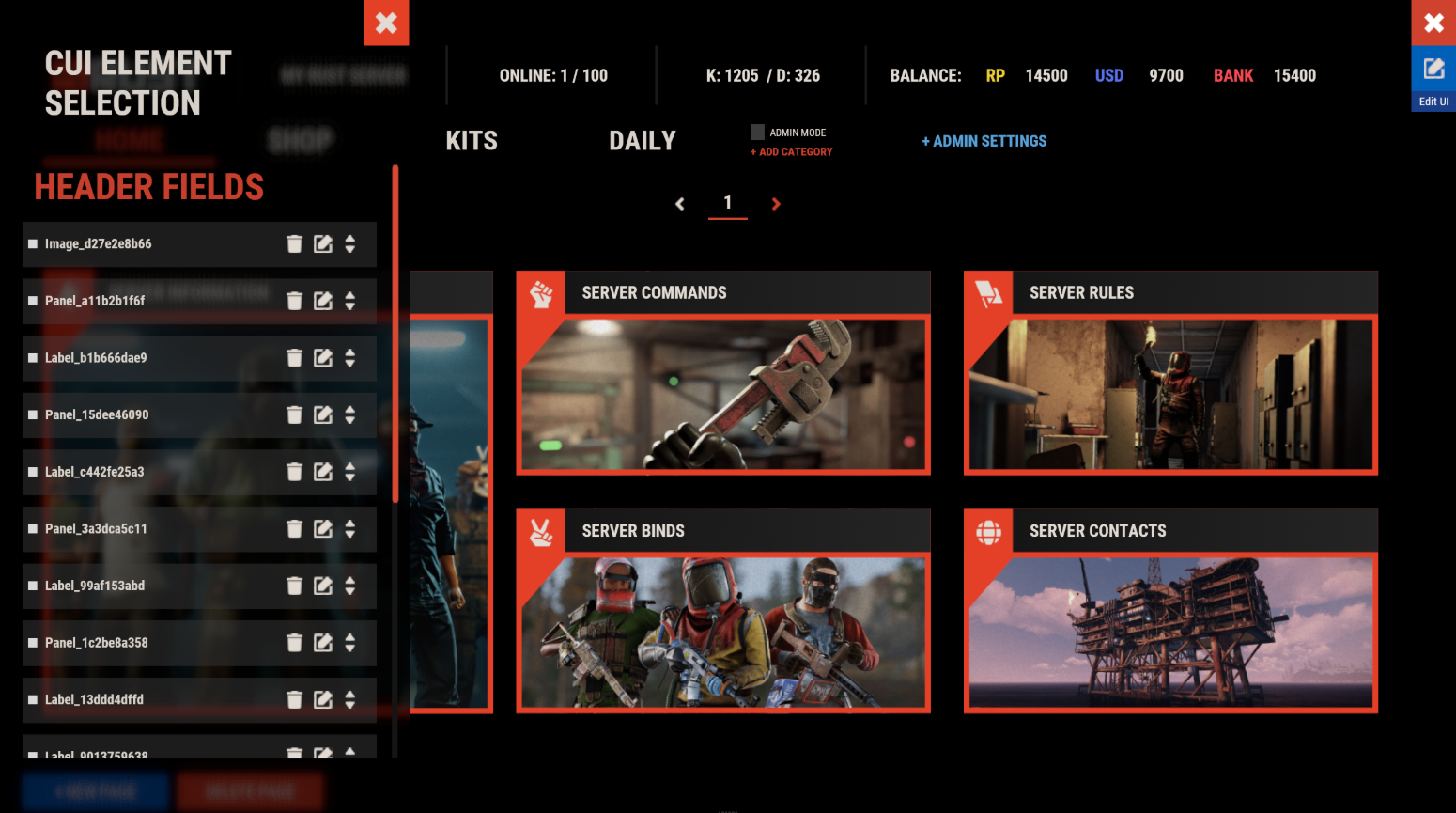Delete the Image_d27e2e8b66 element
This screenshot has height=813, width=1456.
(294, 244)
